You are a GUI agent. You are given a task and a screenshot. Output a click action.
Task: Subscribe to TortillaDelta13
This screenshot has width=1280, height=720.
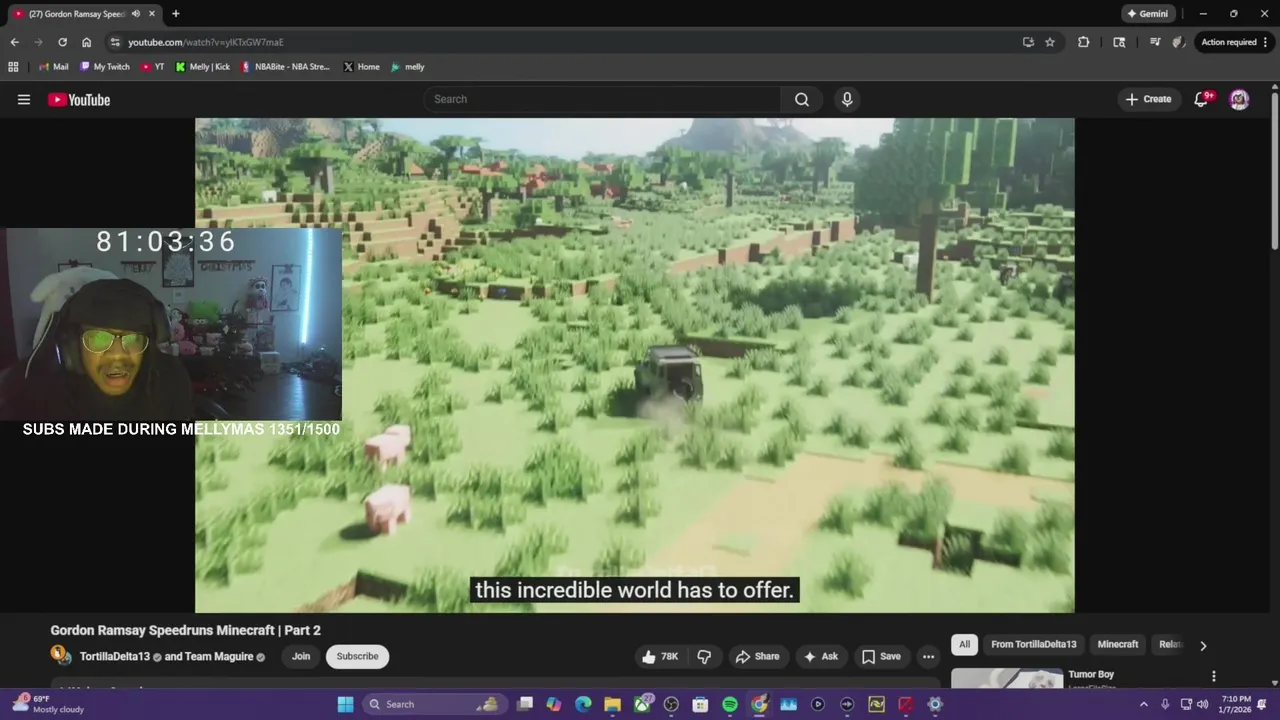(357, 656)
